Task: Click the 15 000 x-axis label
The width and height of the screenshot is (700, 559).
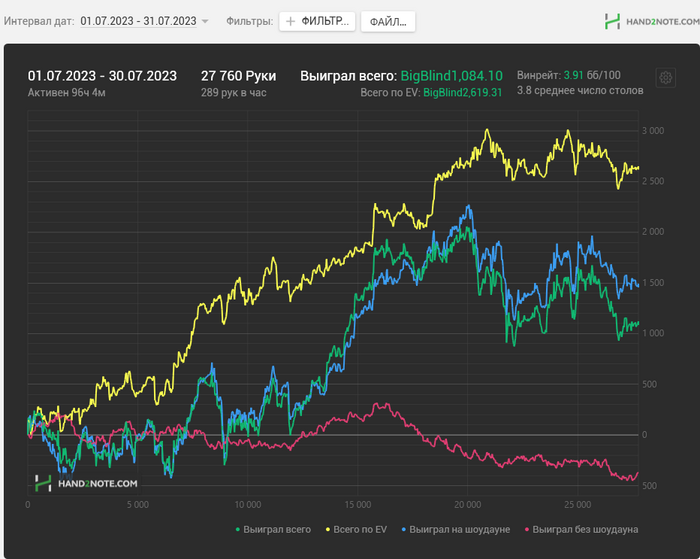Action: (x=358, y=505)
